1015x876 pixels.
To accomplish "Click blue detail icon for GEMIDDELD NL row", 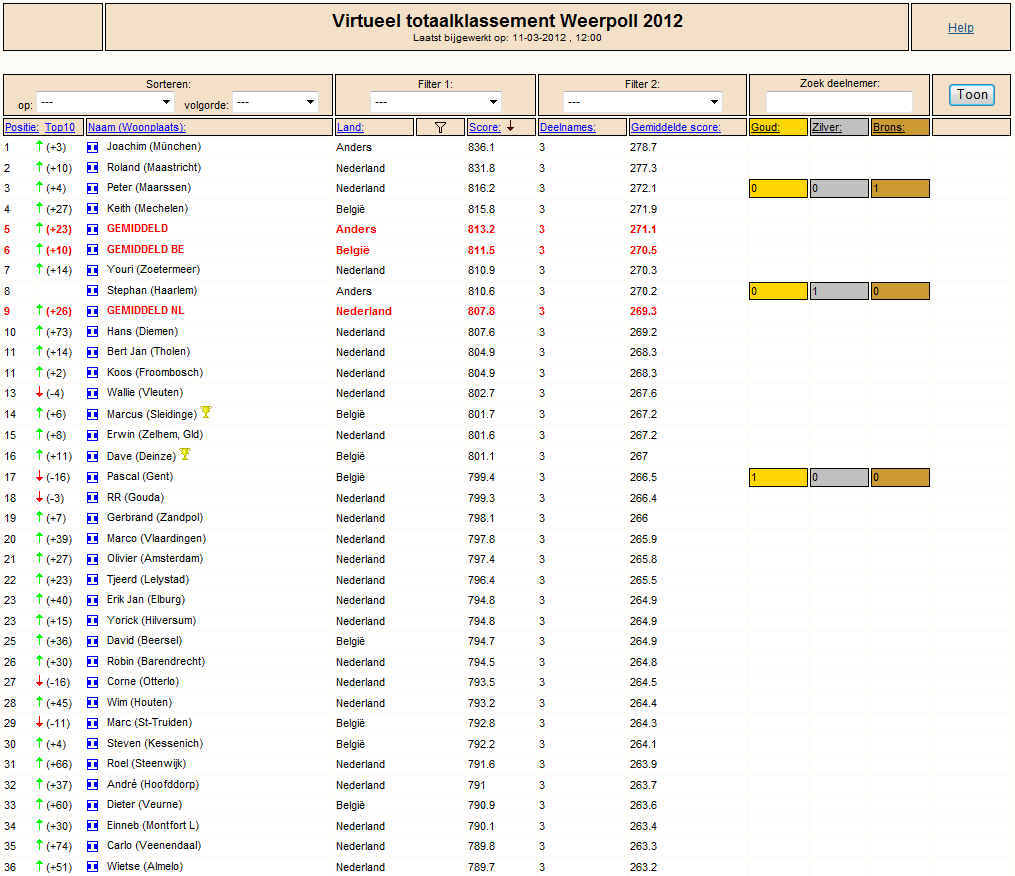I will coord(93,311).
